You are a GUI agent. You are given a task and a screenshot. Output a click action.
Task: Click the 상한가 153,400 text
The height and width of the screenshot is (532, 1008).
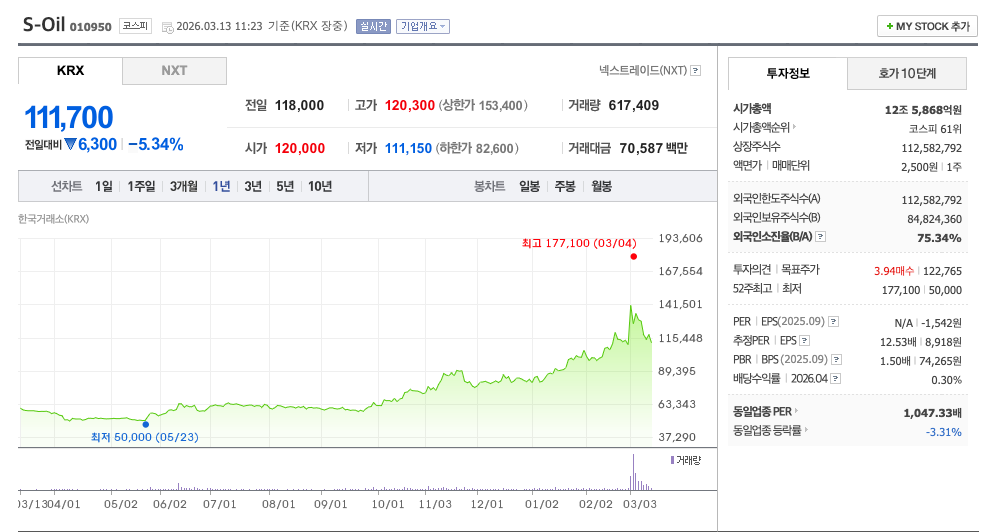coord(483,105)
